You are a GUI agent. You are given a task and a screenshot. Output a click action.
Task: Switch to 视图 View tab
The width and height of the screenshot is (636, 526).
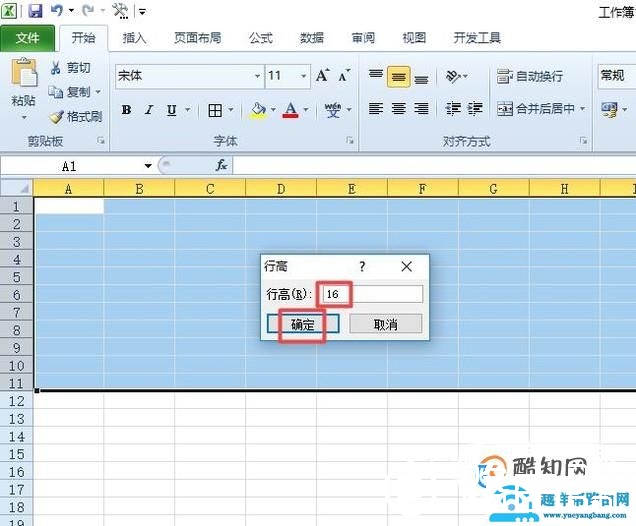414,38
